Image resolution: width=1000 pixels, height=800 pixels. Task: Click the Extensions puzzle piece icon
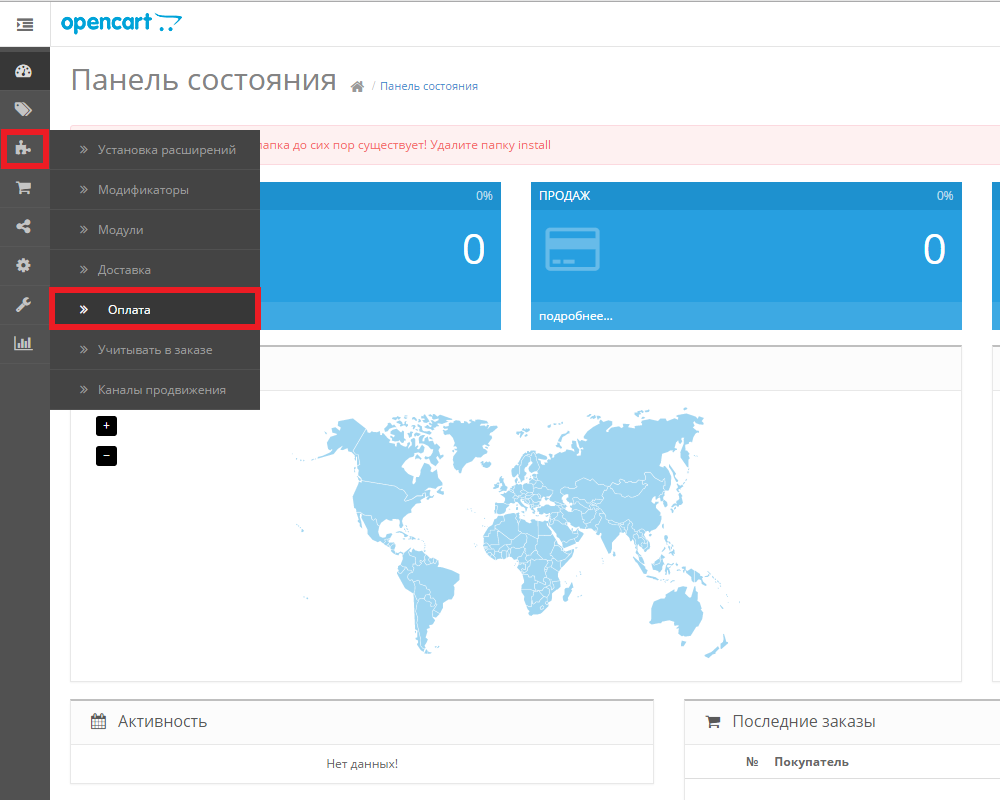(24, 149)
